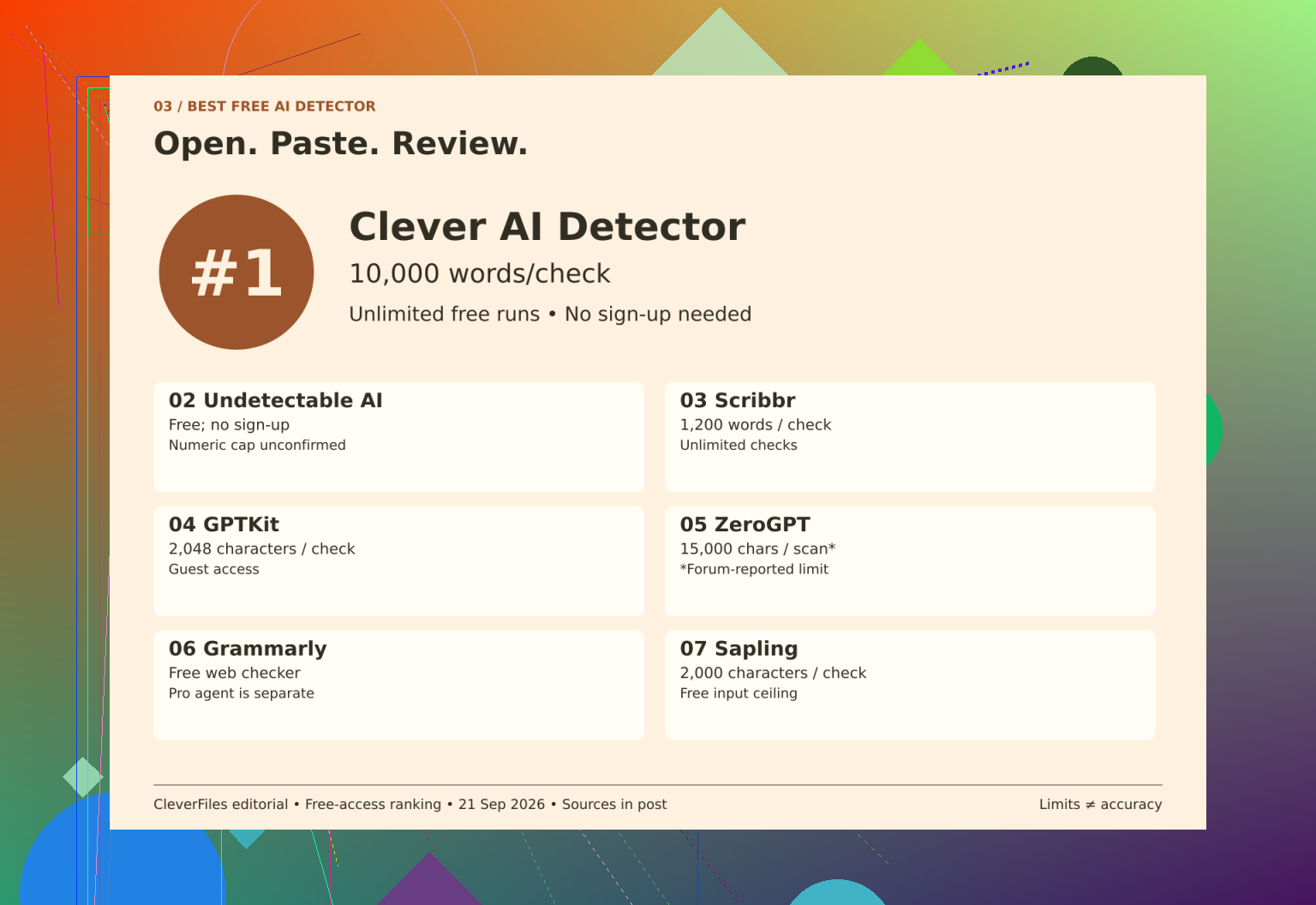
Task: Click the 'Limits ≠ accuracy' footer note
Action: [1100, 805]
